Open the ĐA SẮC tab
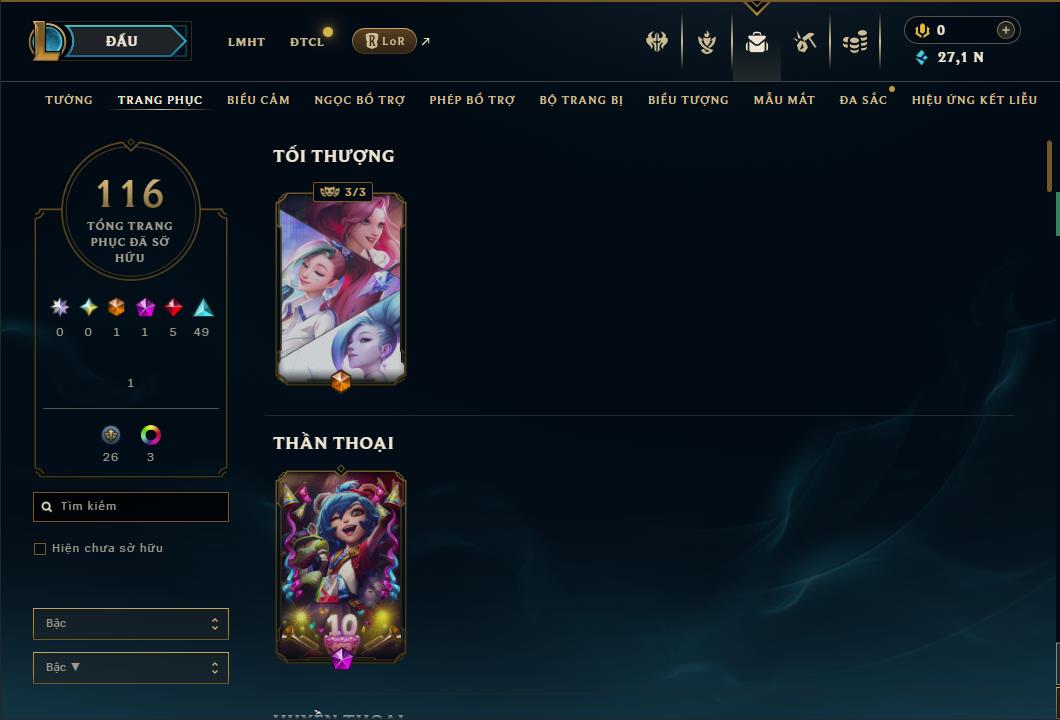 click(x=863, y=100)
